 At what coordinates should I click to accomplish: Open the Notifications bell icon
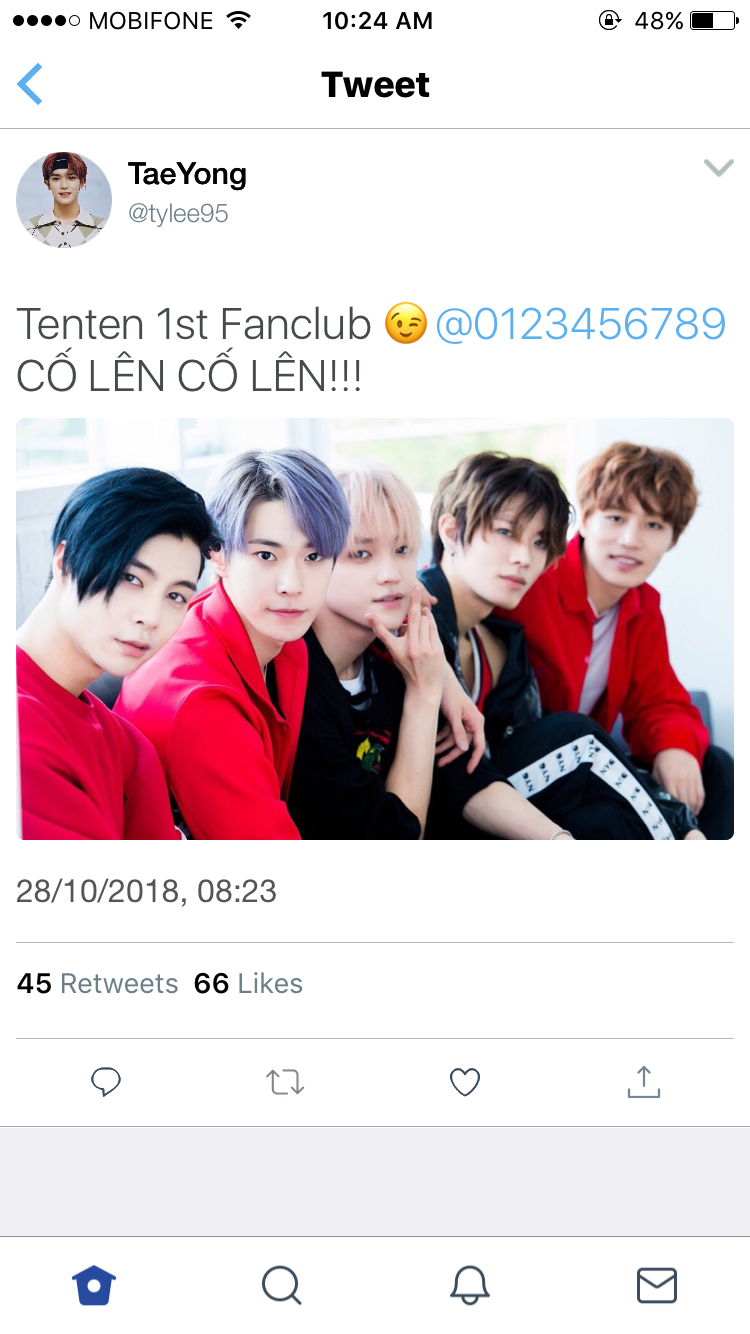(469, 1285)
